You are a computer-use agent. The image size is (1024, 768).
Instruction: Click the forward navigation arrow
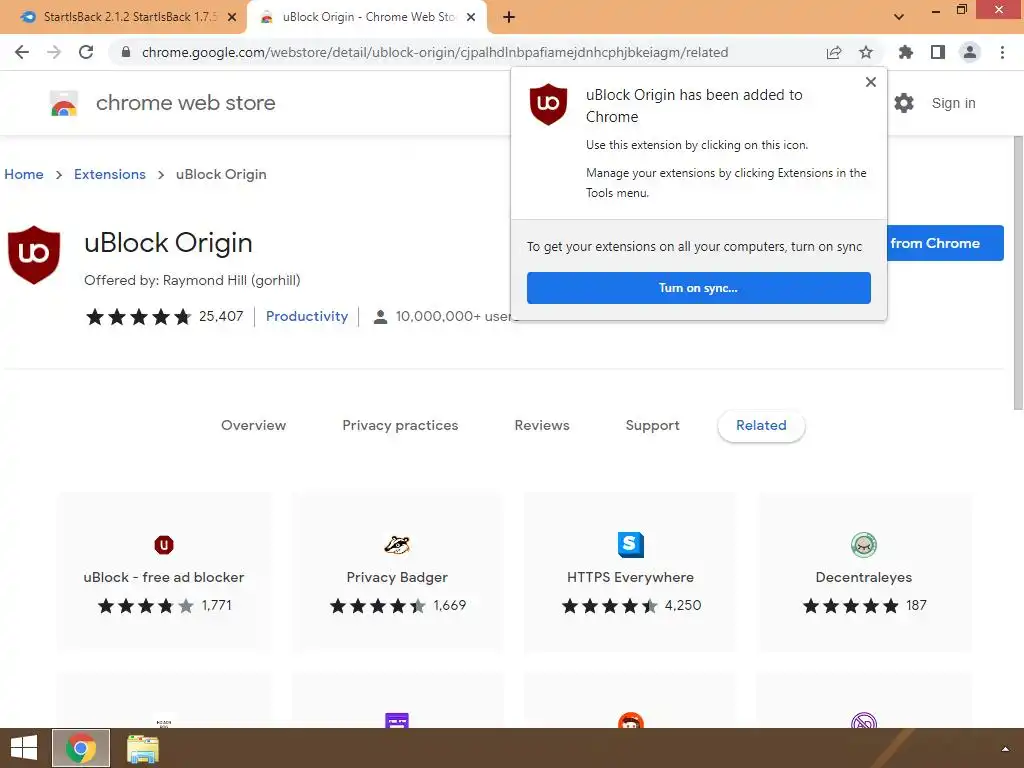54,52
